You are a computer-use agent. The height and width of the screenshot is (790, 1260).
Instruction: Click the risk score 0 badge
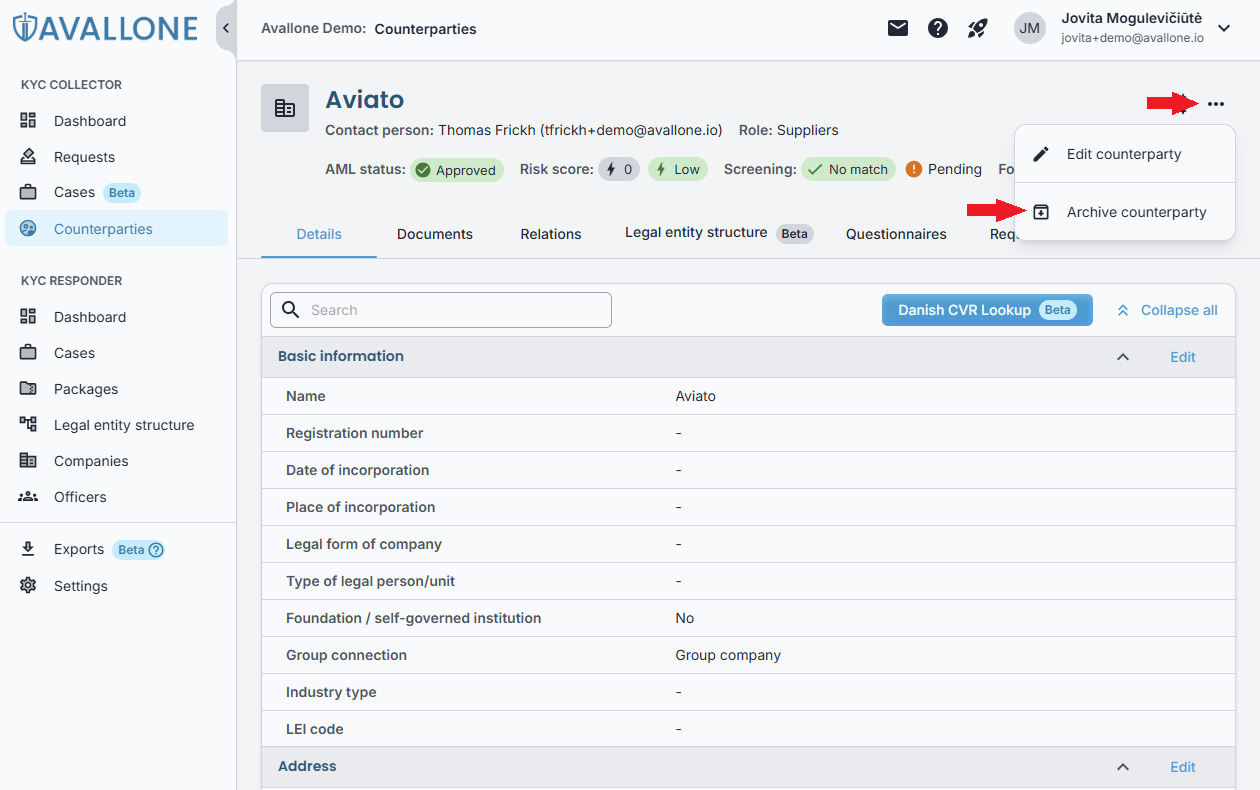click(x=619, y=170)
